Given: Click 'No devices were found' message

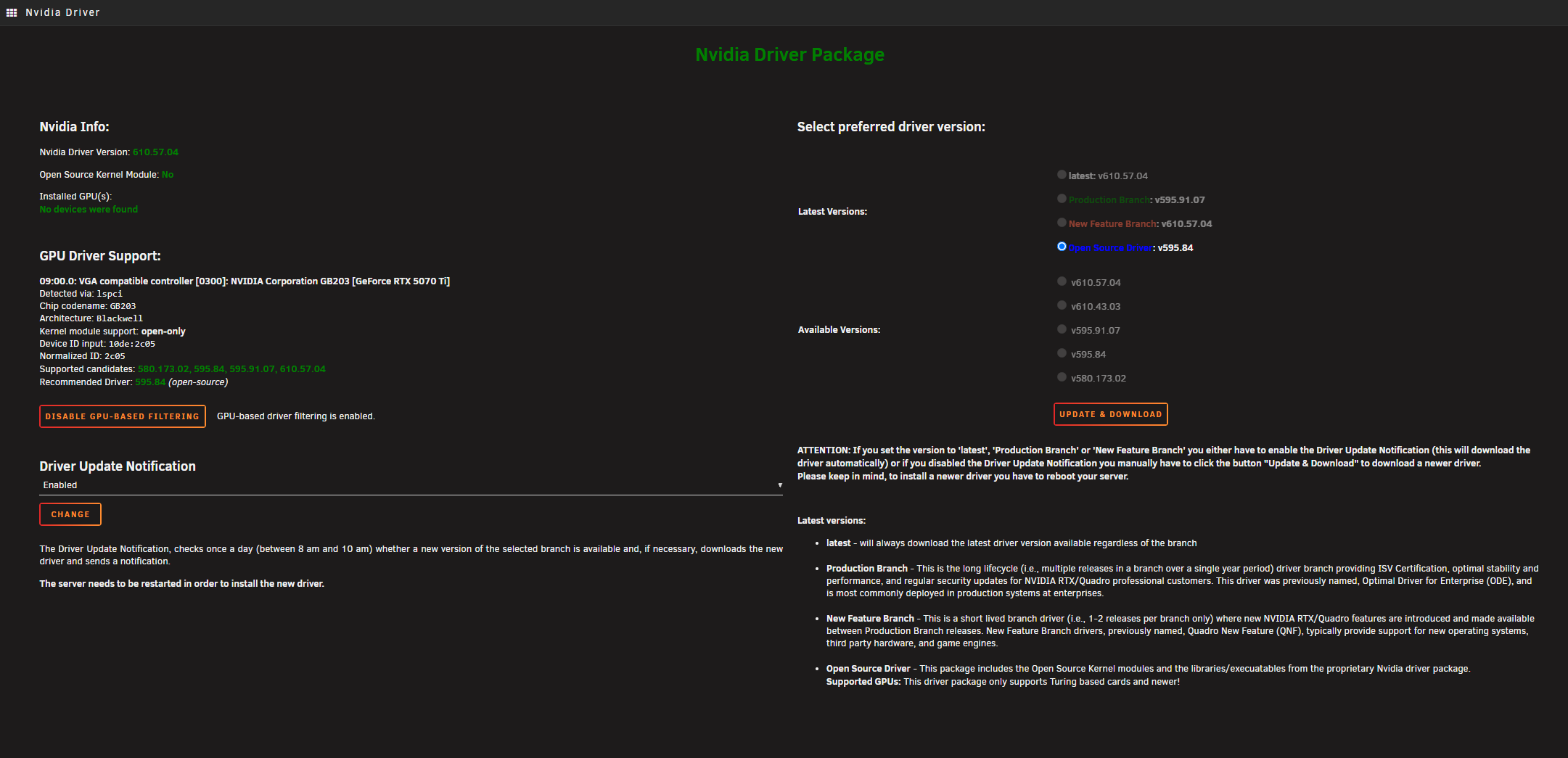Looking at the screenshot, I should pos(89,210).
